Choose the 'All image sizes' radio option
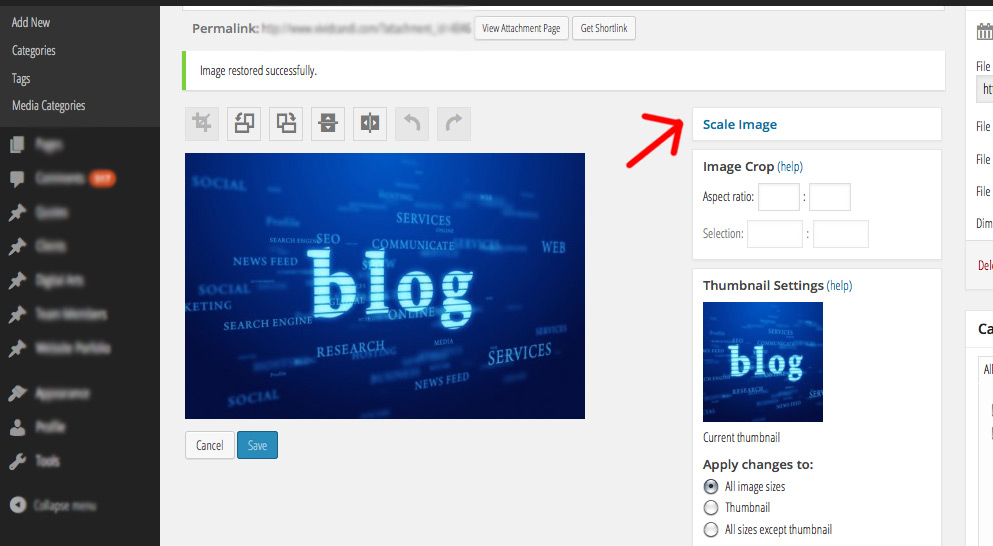 711,487
